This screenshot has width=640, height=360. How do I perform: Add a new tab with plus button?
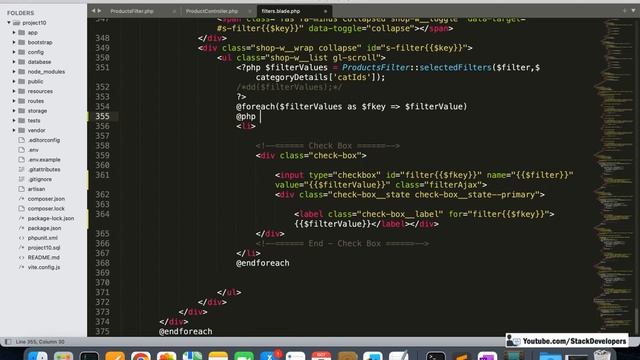tap(624, 11)
